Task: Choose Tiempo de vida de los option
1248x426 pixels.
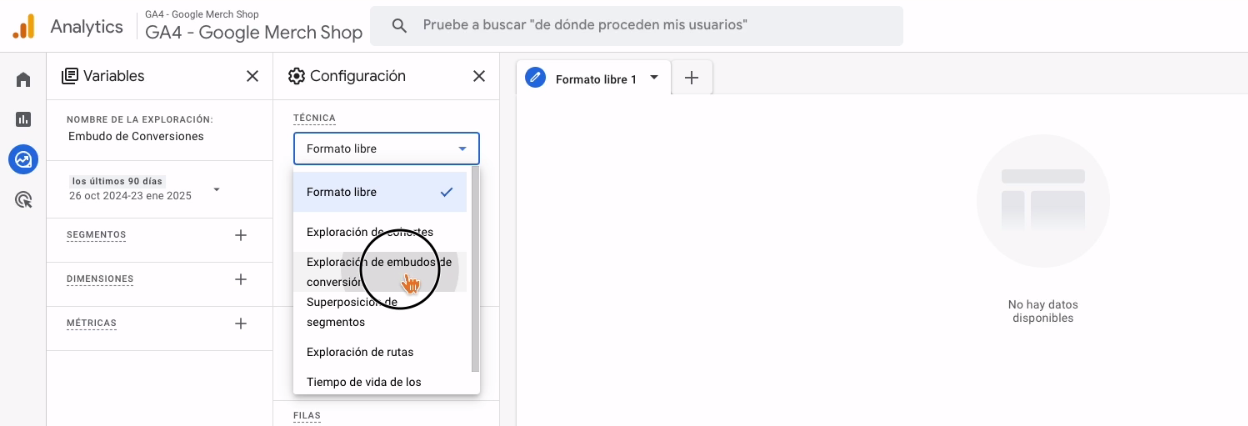Action: click(380, 382)
